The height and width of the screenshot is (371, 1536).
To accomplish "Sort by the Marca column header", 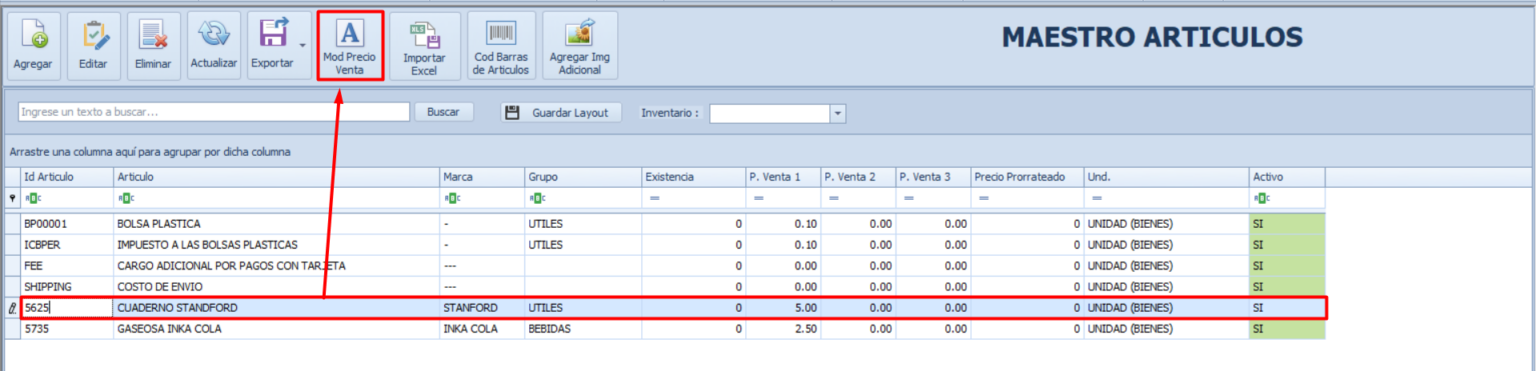I will [482, 177].
